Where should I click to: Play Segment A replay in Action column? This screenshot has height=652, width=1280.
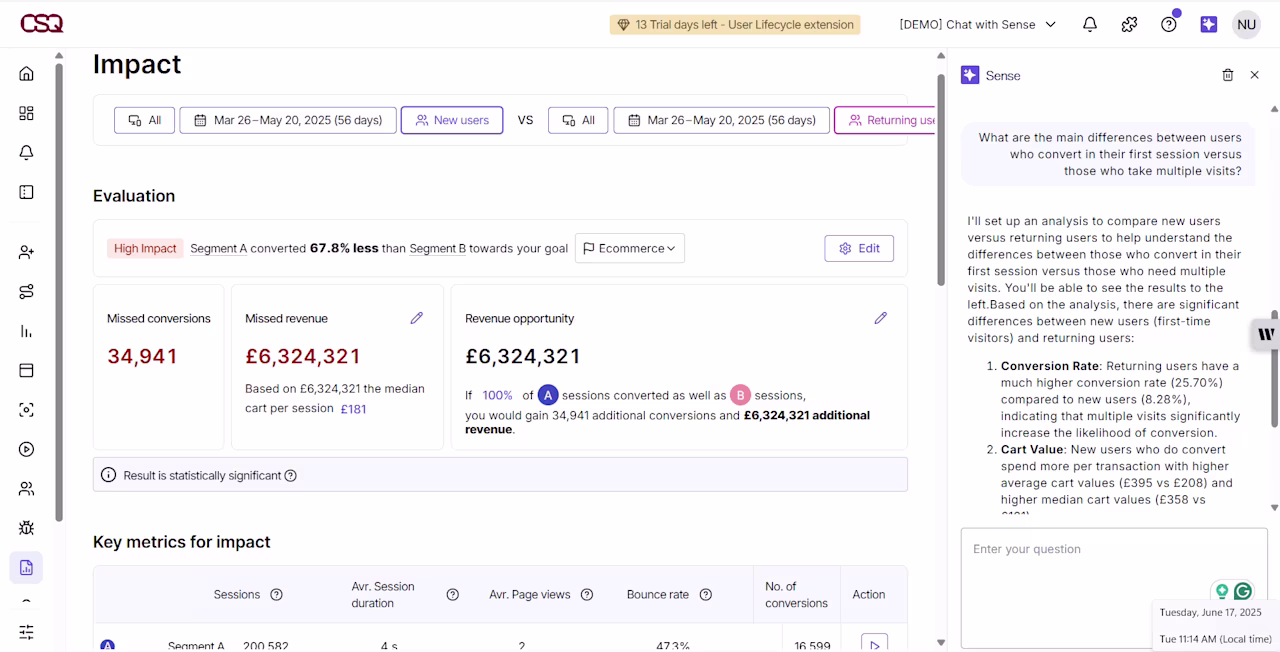point(874,643)
